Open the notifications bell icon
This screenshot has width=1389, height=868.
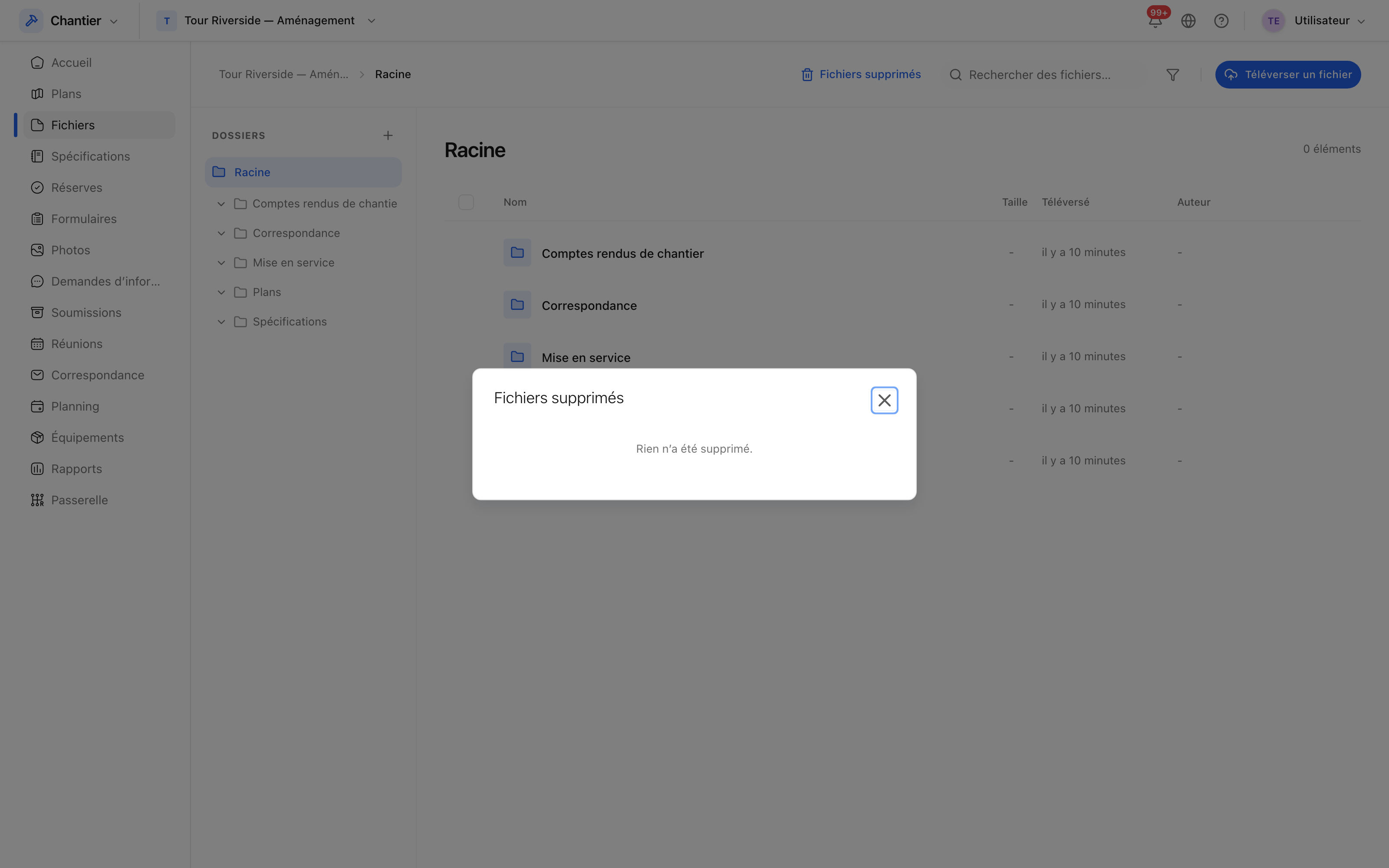1155,21
